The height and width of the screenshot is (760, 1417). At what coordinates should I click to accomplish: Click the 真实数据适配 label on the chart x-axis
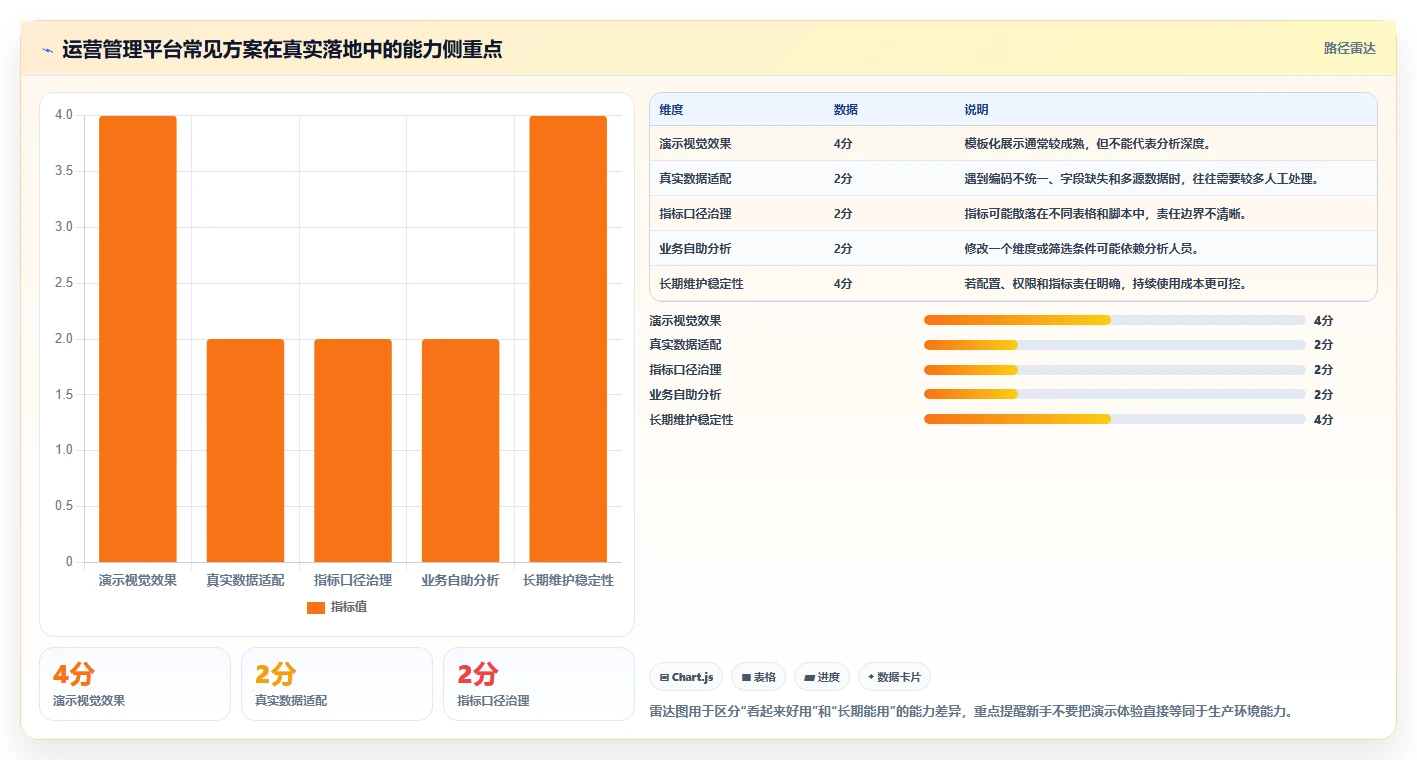pos(245,580)
